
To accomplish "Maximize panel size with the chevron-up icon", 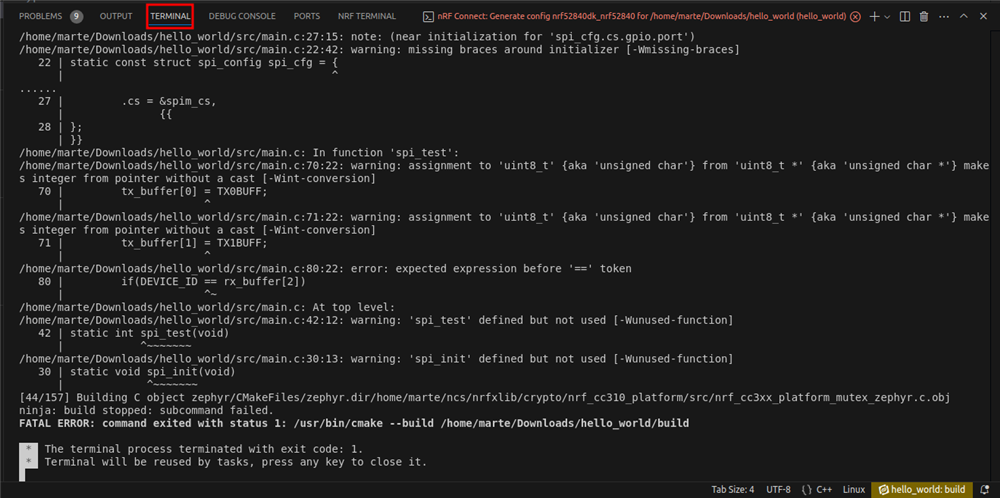I will coord(964,17).
